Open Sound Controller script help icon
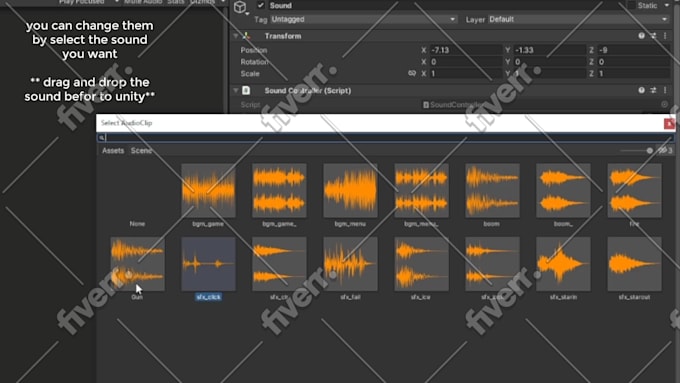This screenshot has width=680, height=383. tap(641, 90)
